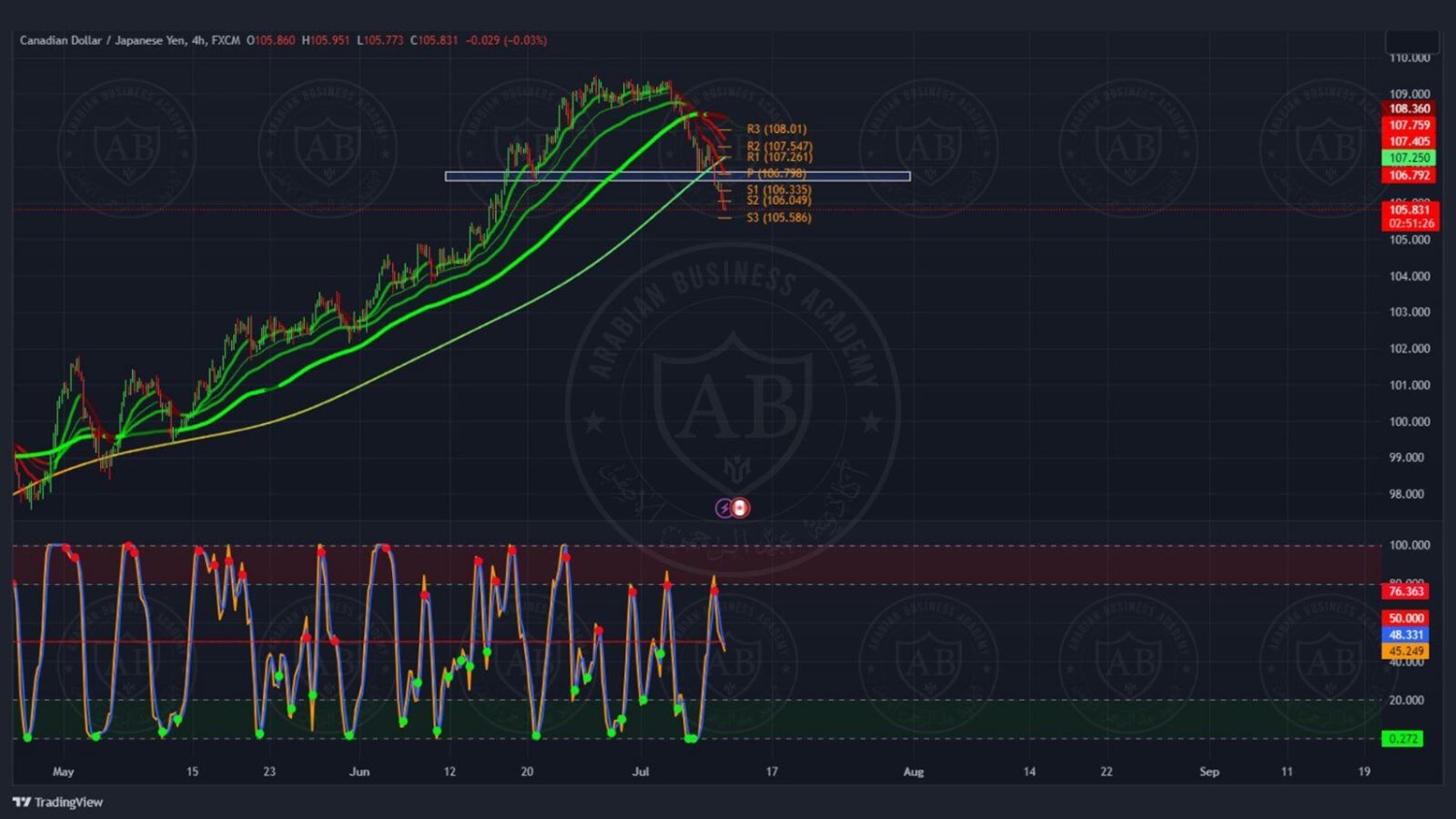The height and width of the screenshot is (819, 1456).
Task: Click 100.000 on the oscillator scale
Action: (1409, 545)
